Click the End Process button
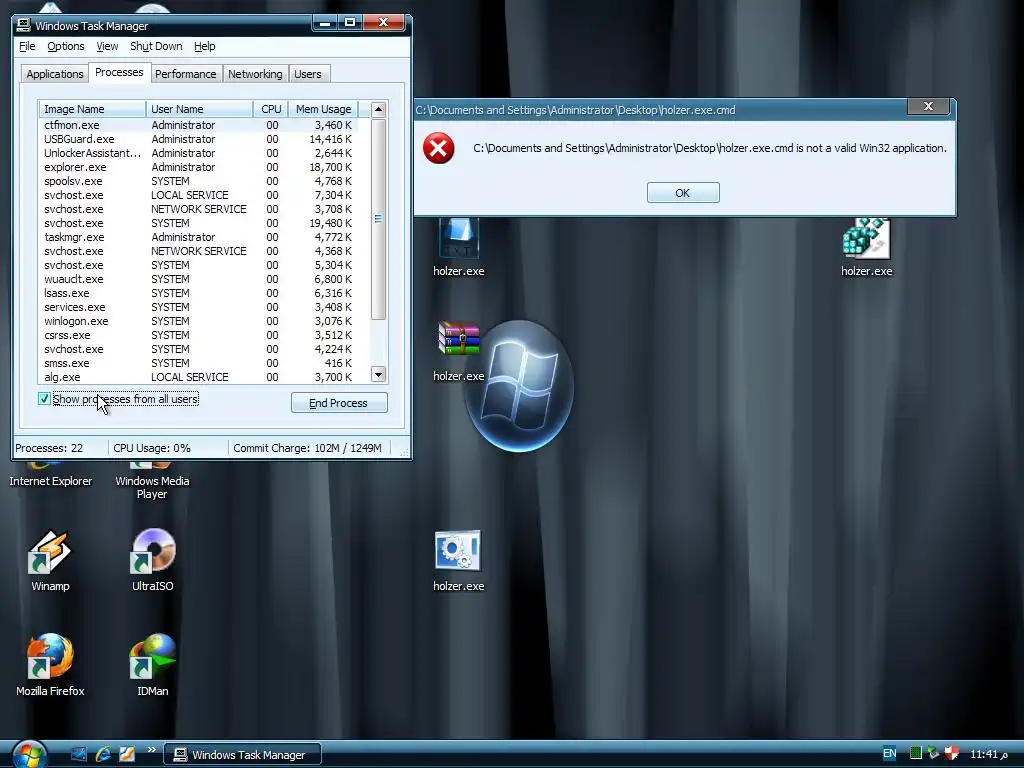This screenshot has height=768, width=1024. point(339,403)
